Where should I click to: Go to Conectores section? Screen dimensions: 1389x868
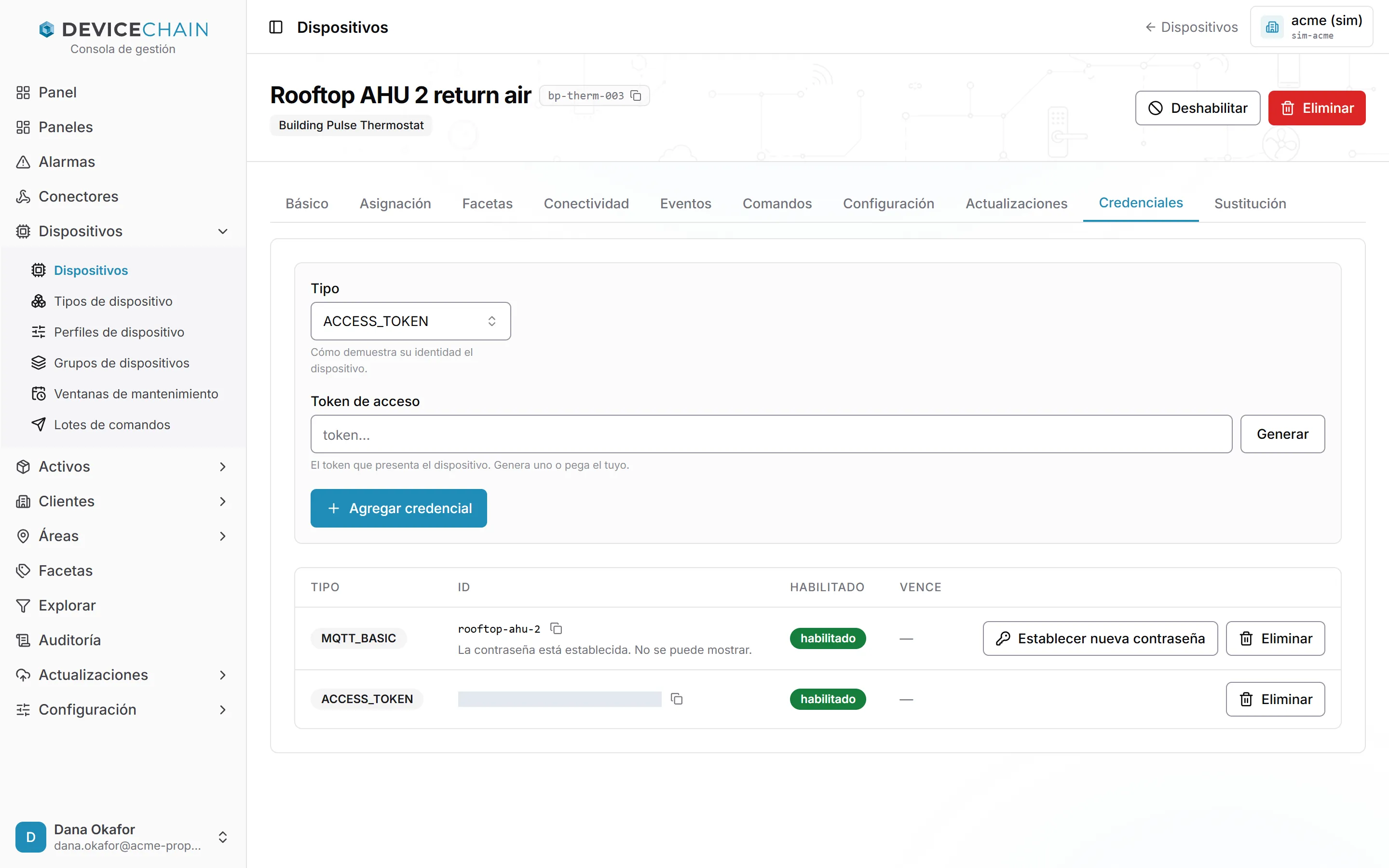pyautogui.click(x=123, y=196)
